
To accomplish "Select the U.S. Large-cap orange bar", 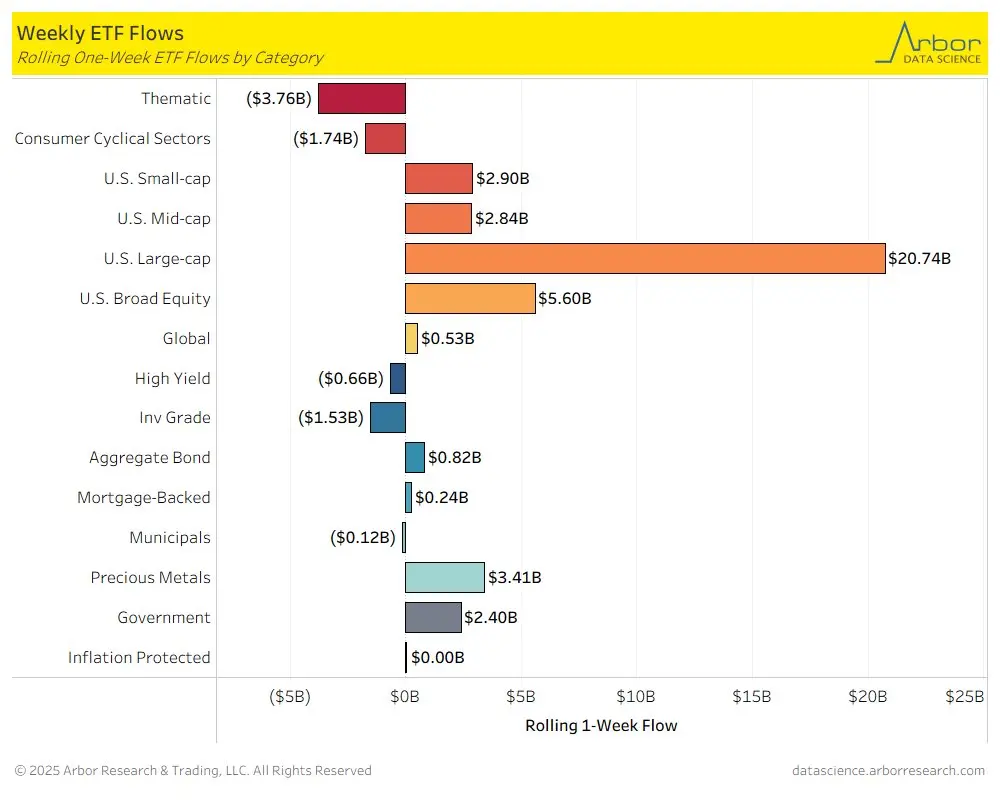I will 645,258.
